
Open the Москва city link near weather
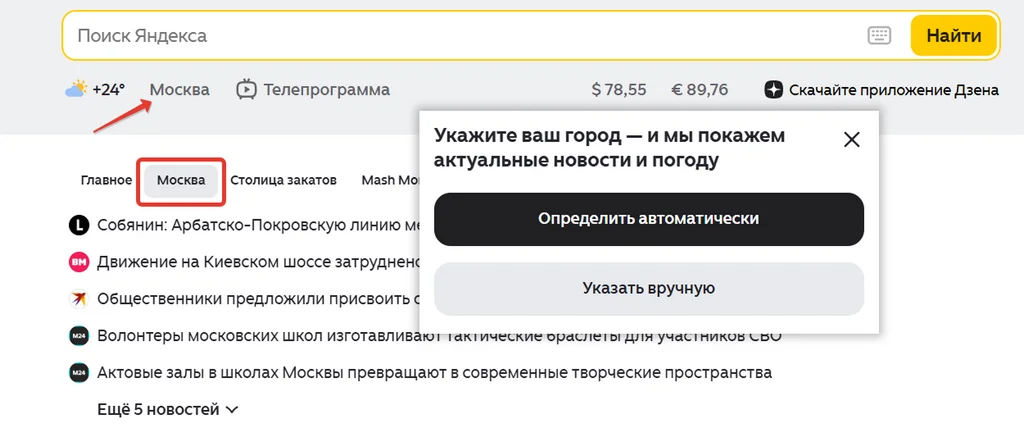pyautogui.click(x=180, y=89)
